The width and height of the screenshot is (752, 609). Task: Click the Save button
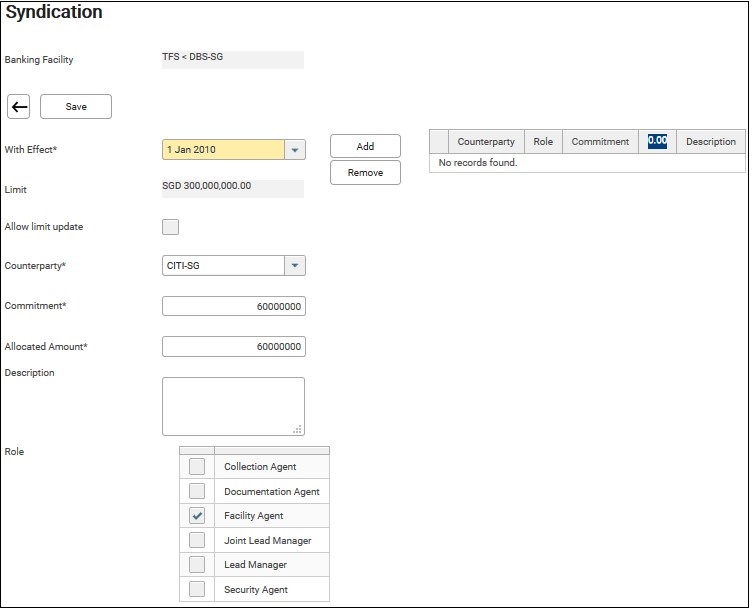point(76,107)
